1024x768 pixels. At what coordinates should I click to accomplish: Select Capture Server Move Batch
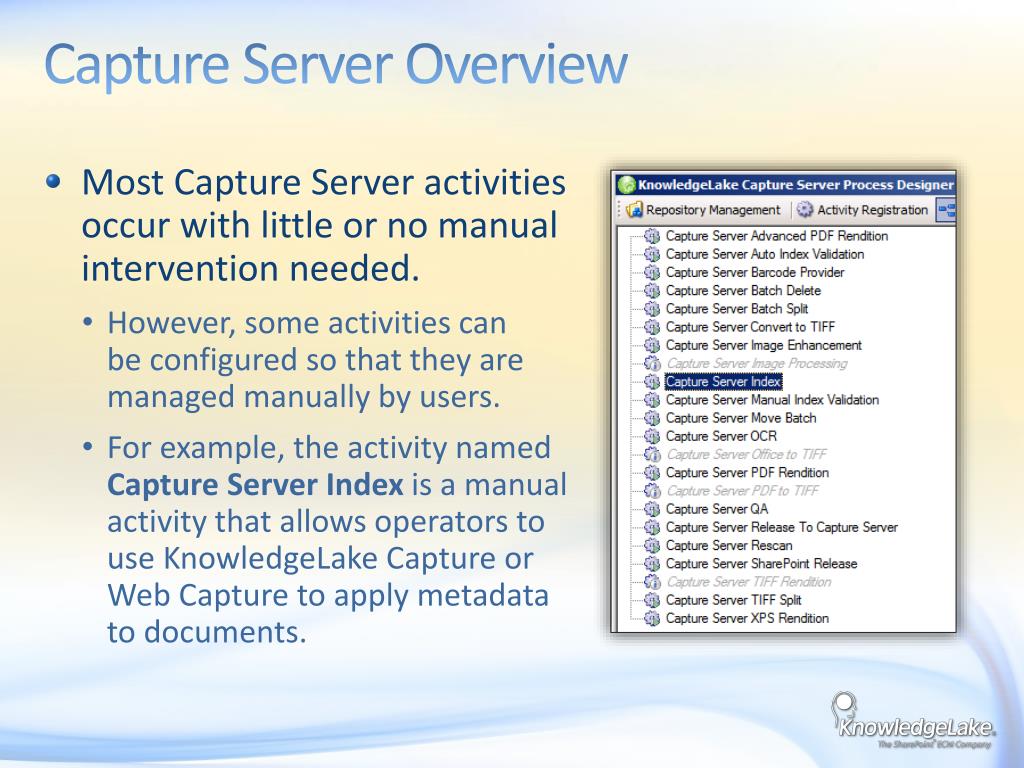point(741,418)
